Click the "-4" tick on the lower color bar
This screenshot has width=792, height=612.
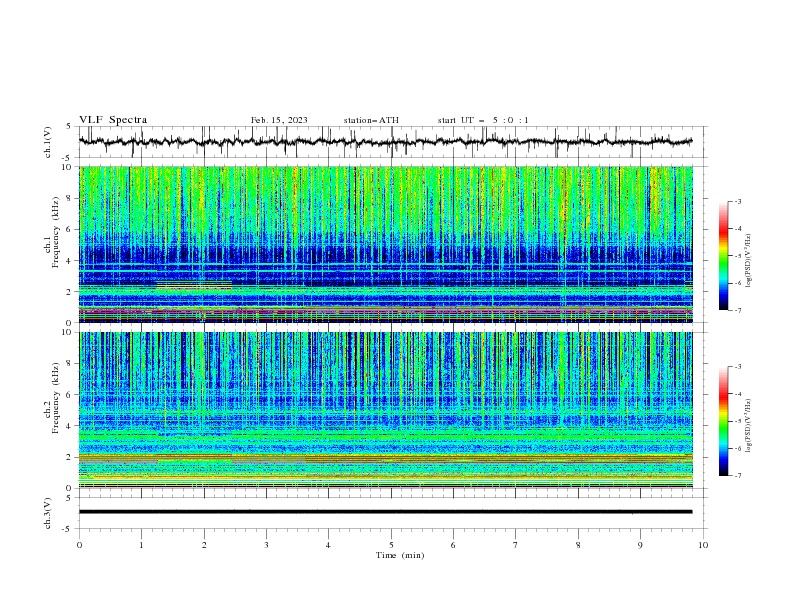point(737,394)
